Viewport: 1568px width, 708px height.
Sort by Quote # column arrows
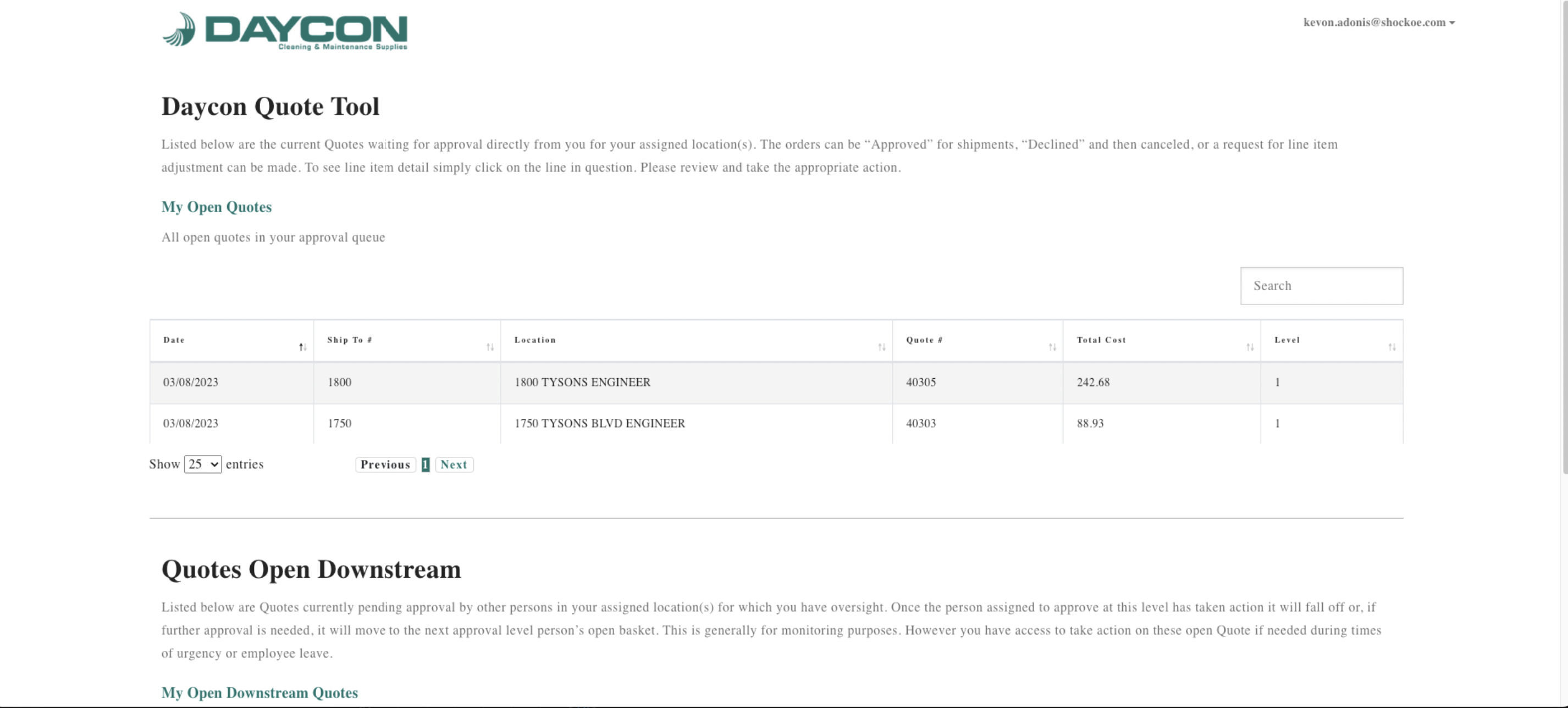[1052, 347]
